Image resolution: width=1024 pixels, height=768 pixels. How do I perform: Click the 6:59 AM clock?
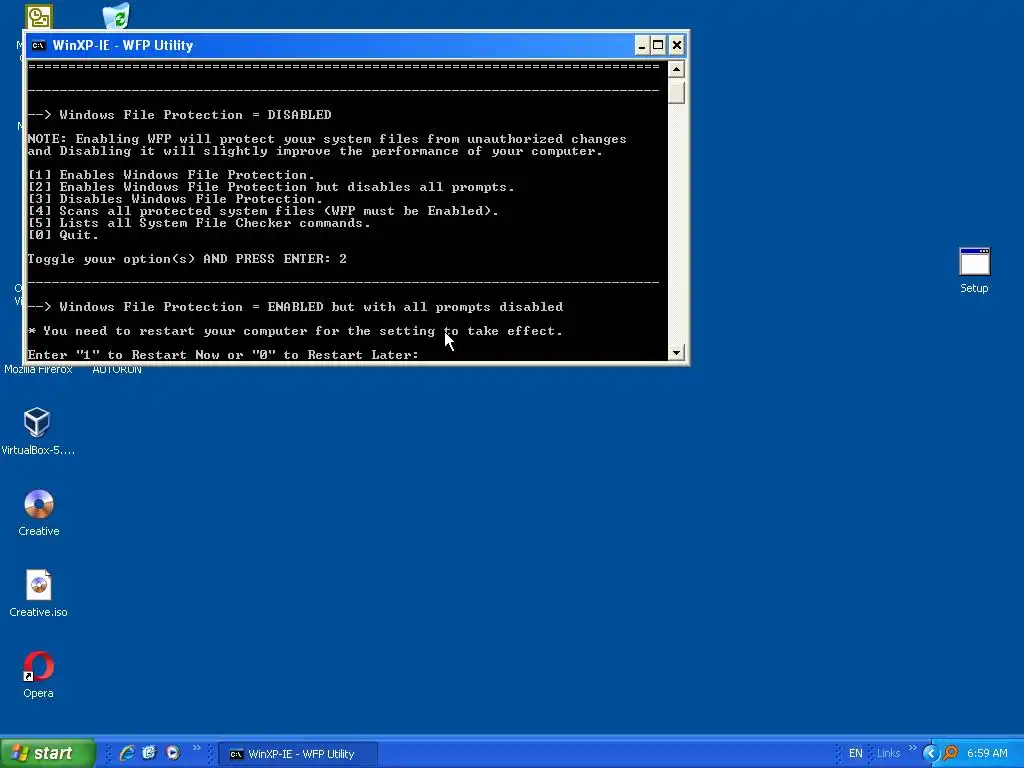987,753
